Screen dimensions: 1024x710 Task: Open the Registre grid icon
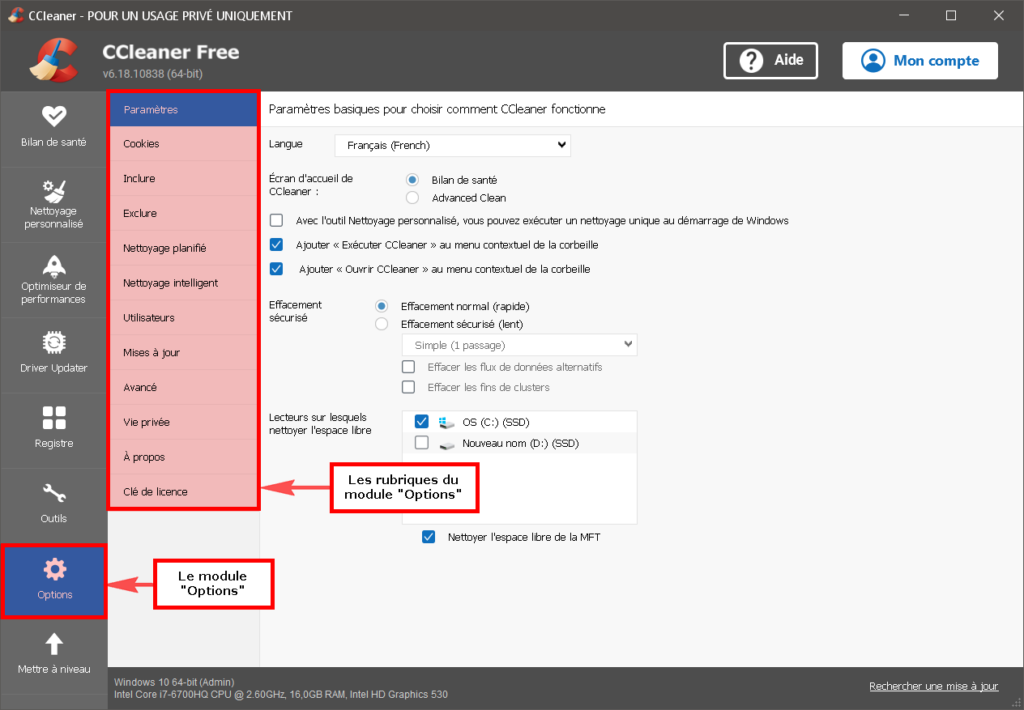point(54,418)
